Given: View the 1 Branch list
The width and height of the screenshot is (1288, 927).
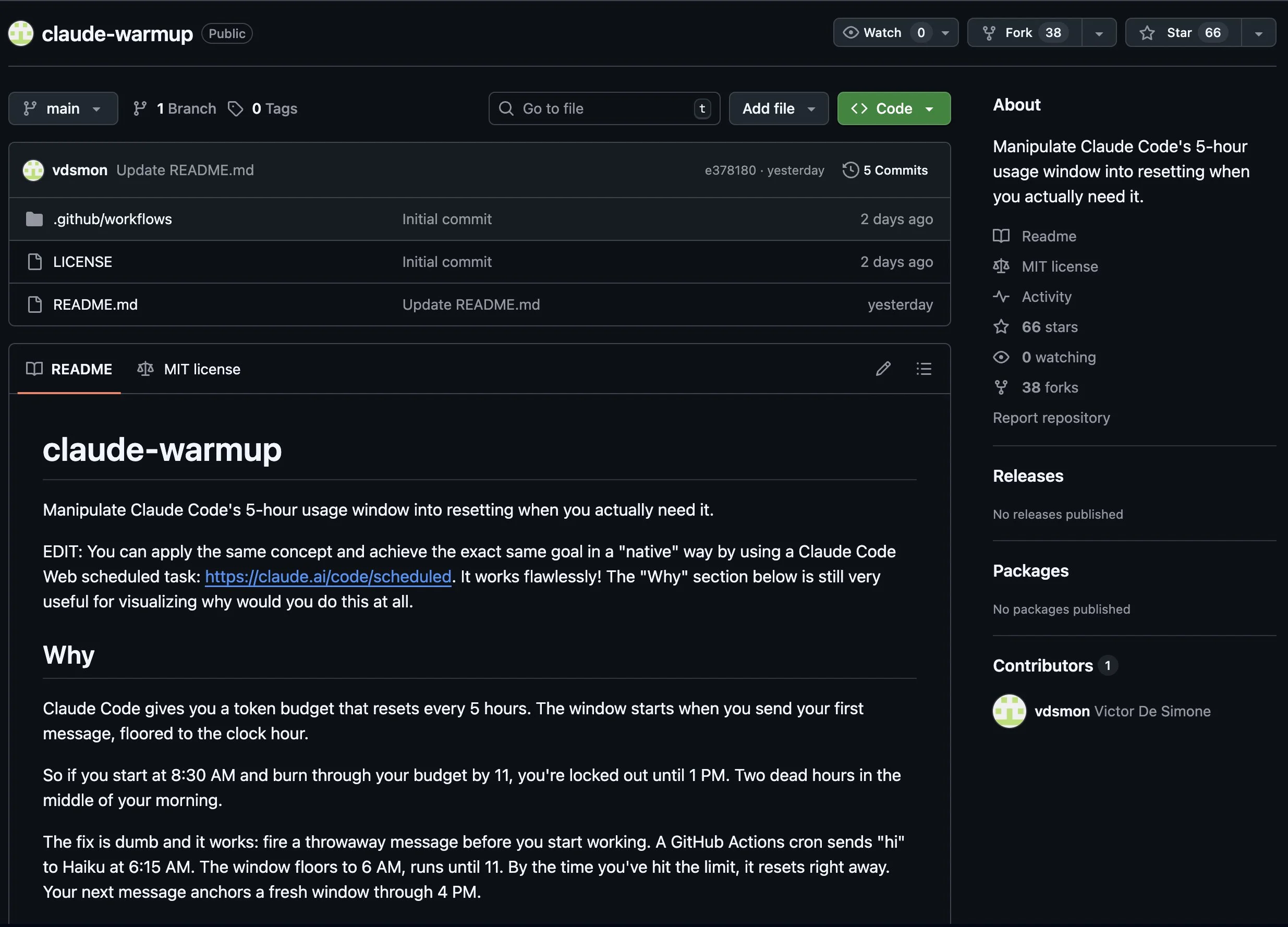Looking at the screenshot, I should click(x=175, y=108).
